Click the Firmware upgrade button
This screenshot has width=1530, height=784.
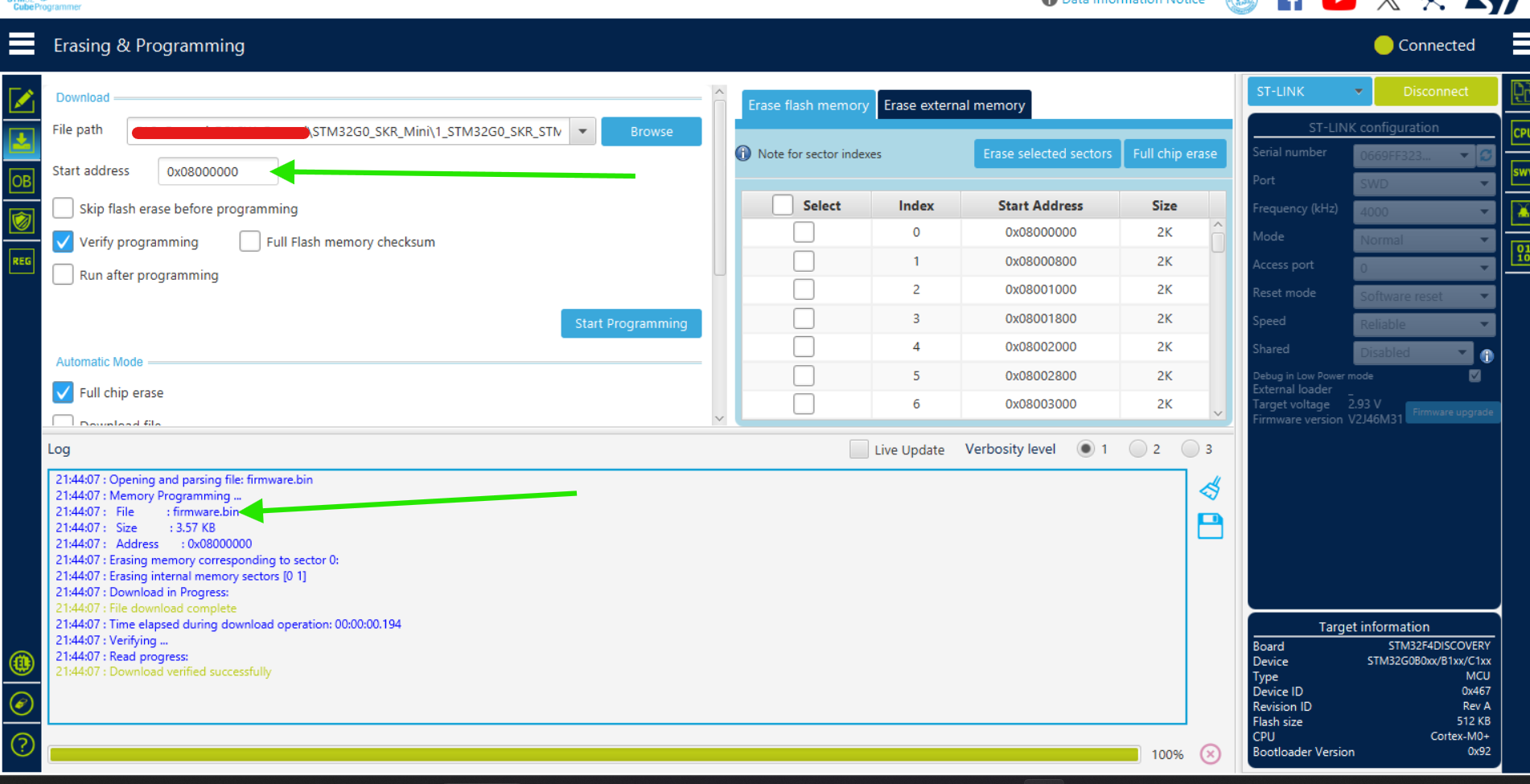(x=1452, y=412)
